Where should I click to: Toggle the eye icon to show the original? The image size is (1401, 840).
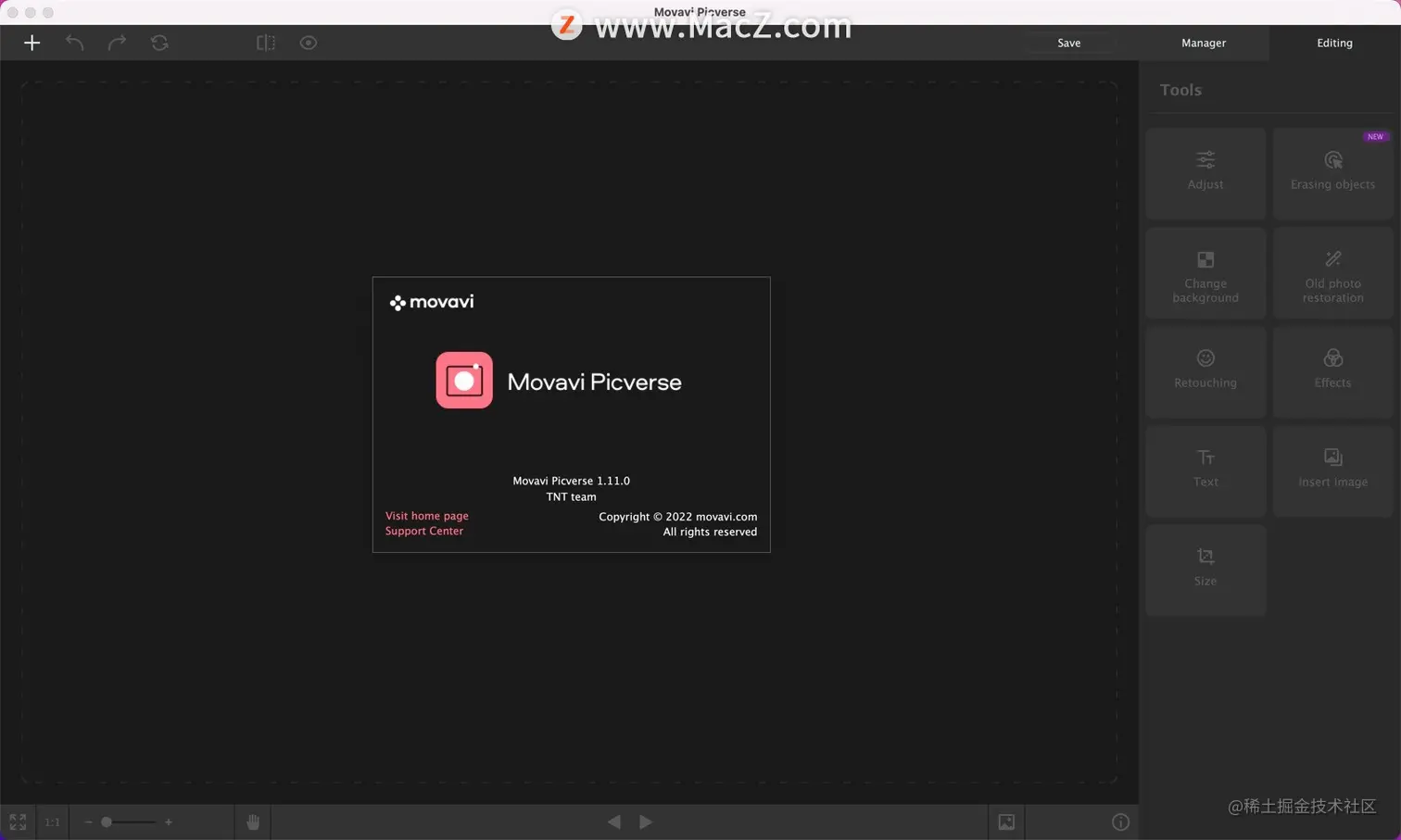click(x=309, y=43)
